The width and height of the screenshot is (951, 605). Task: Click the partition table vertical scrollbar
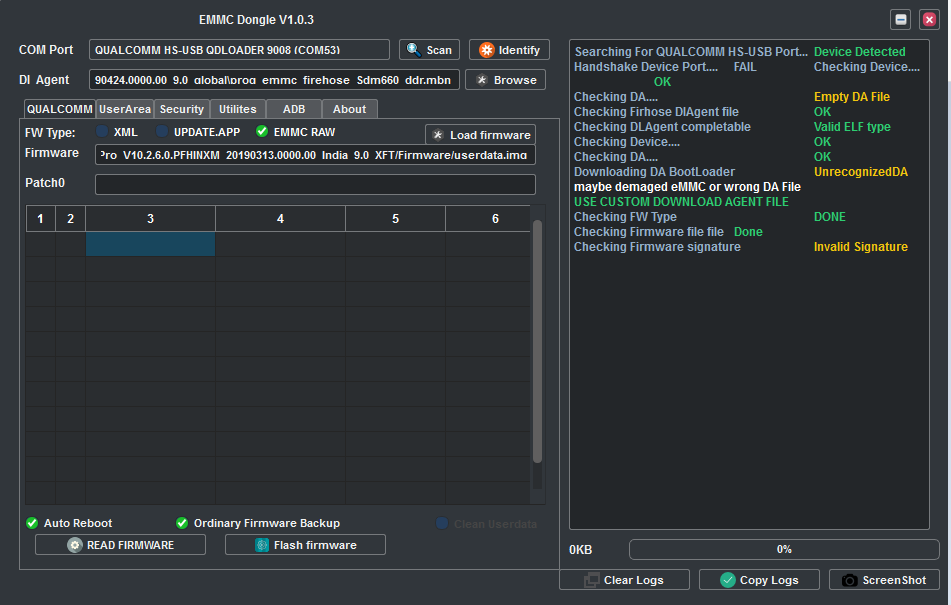point(537,342)
